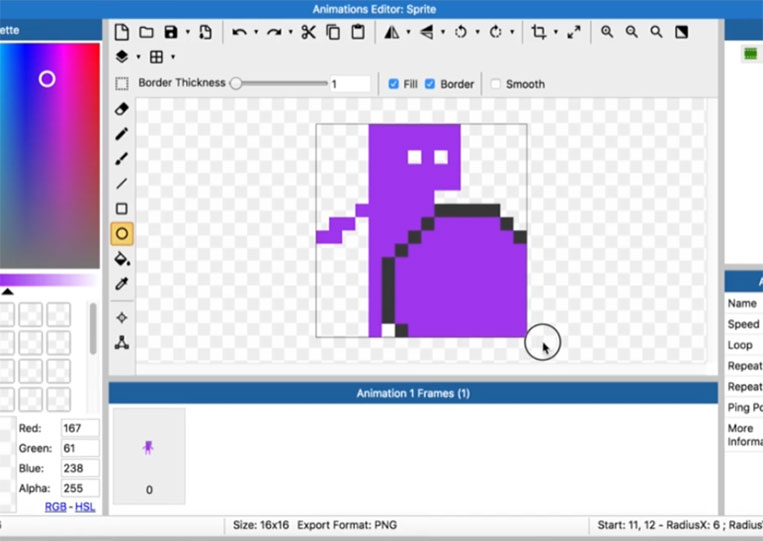Switch color mode via HSL link
The image size is (763, 541).
tap(85, 507)
